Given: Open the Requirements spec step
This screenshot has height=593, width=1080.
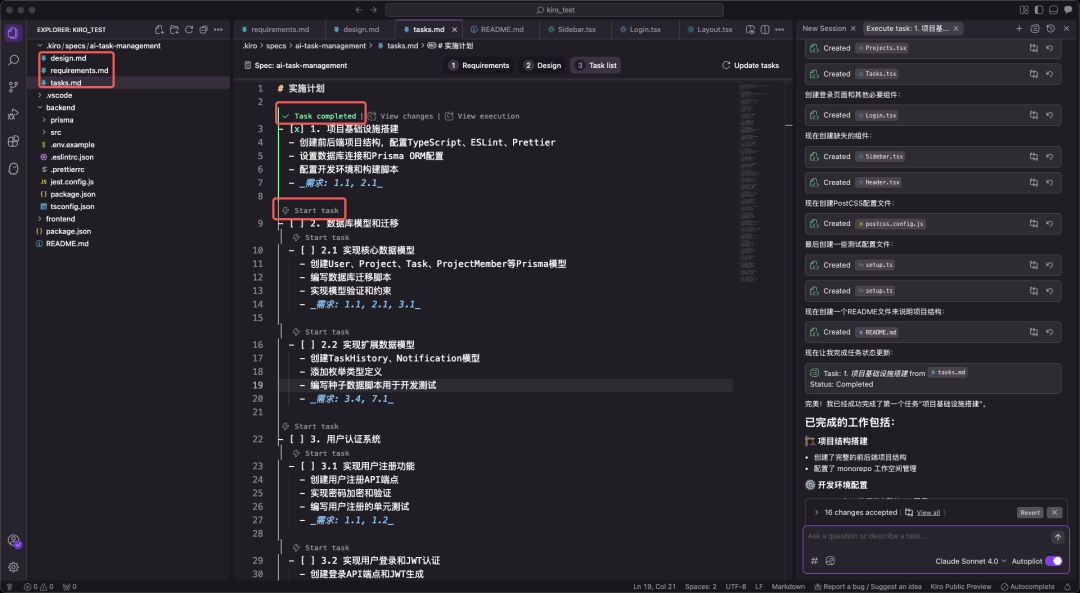Looking at the screenshot, I should 479,65.
